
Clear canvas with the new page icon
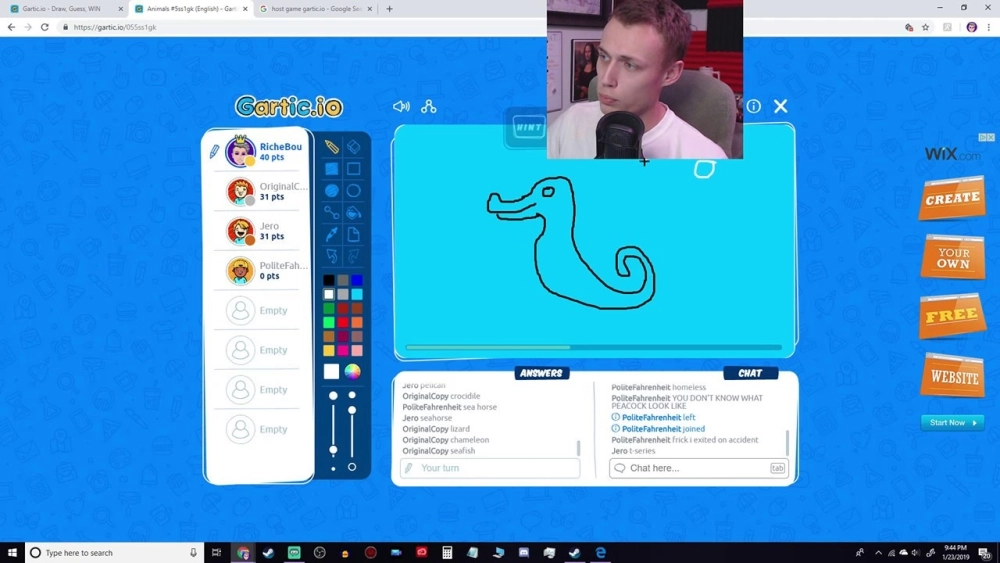click(354, 234)
